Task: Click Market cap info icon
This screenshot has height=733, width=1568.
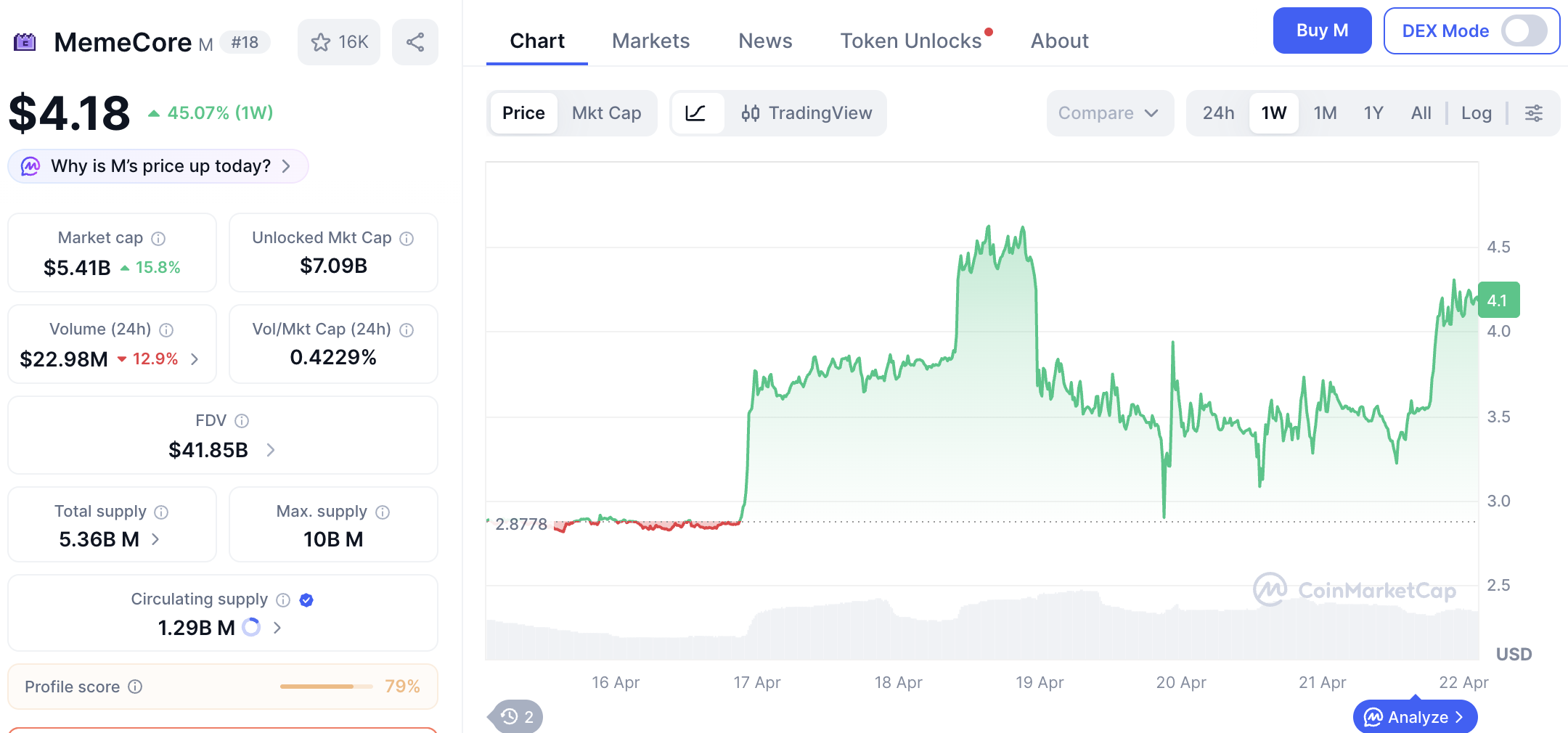Action: [158, 239]
